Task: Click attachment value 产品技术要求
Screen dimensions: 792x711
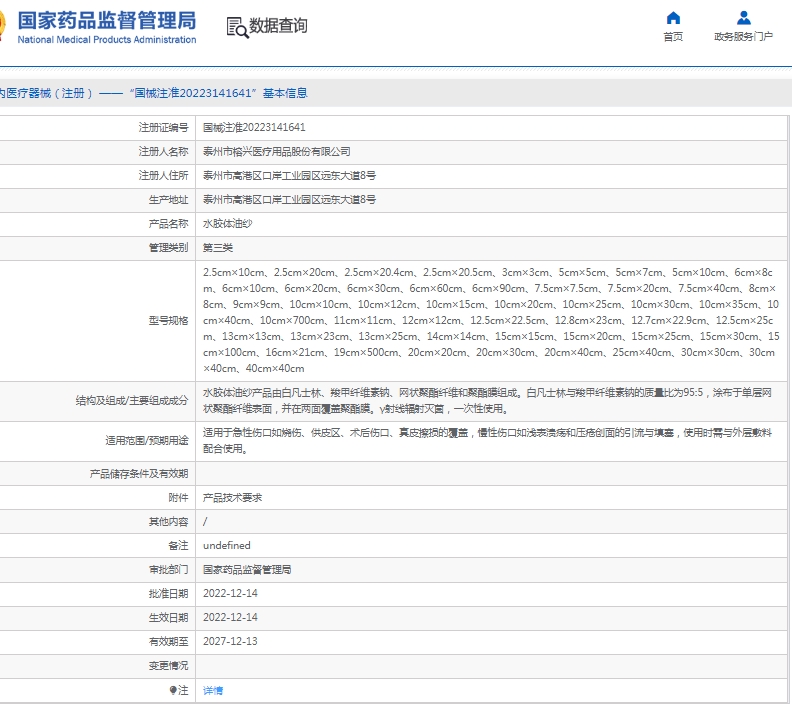Action: [232, 498]
